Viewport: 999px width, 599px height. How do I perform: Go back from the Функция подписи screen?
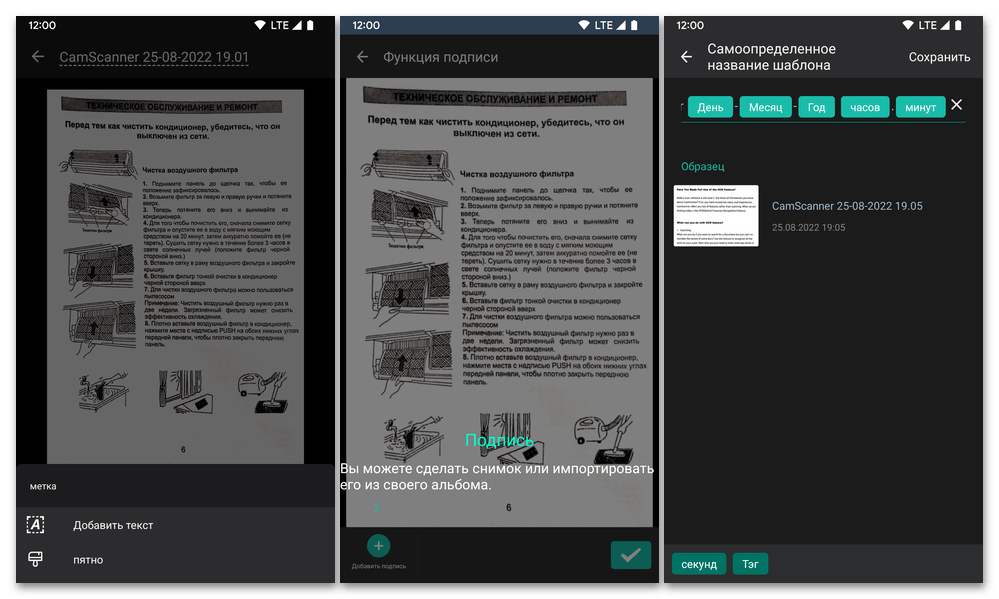tap(362, 57)
